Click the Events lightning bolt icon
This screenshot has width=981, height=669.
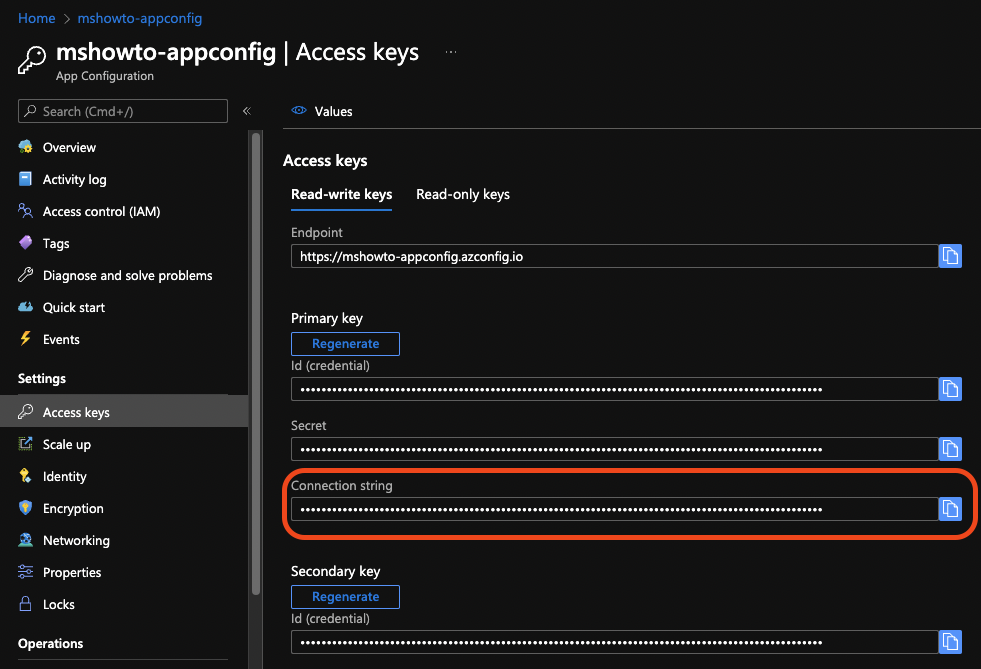click(x=26, y=339)
